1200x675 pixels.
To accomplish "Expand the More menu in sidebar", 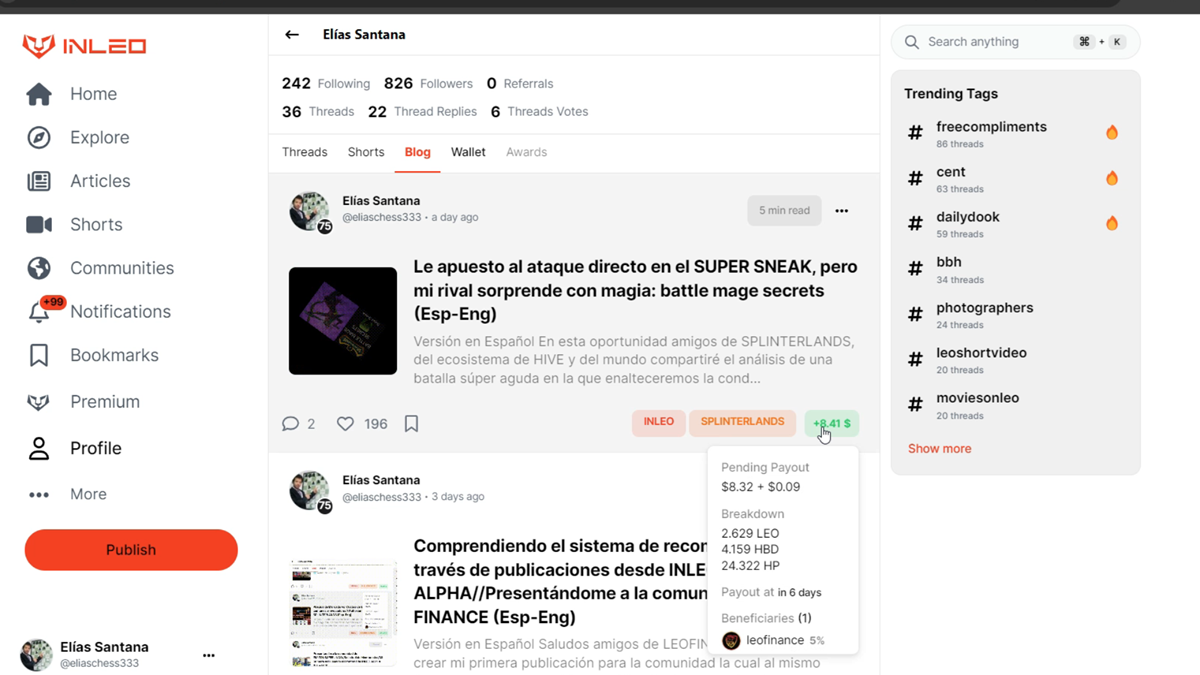I will (88, 494).
